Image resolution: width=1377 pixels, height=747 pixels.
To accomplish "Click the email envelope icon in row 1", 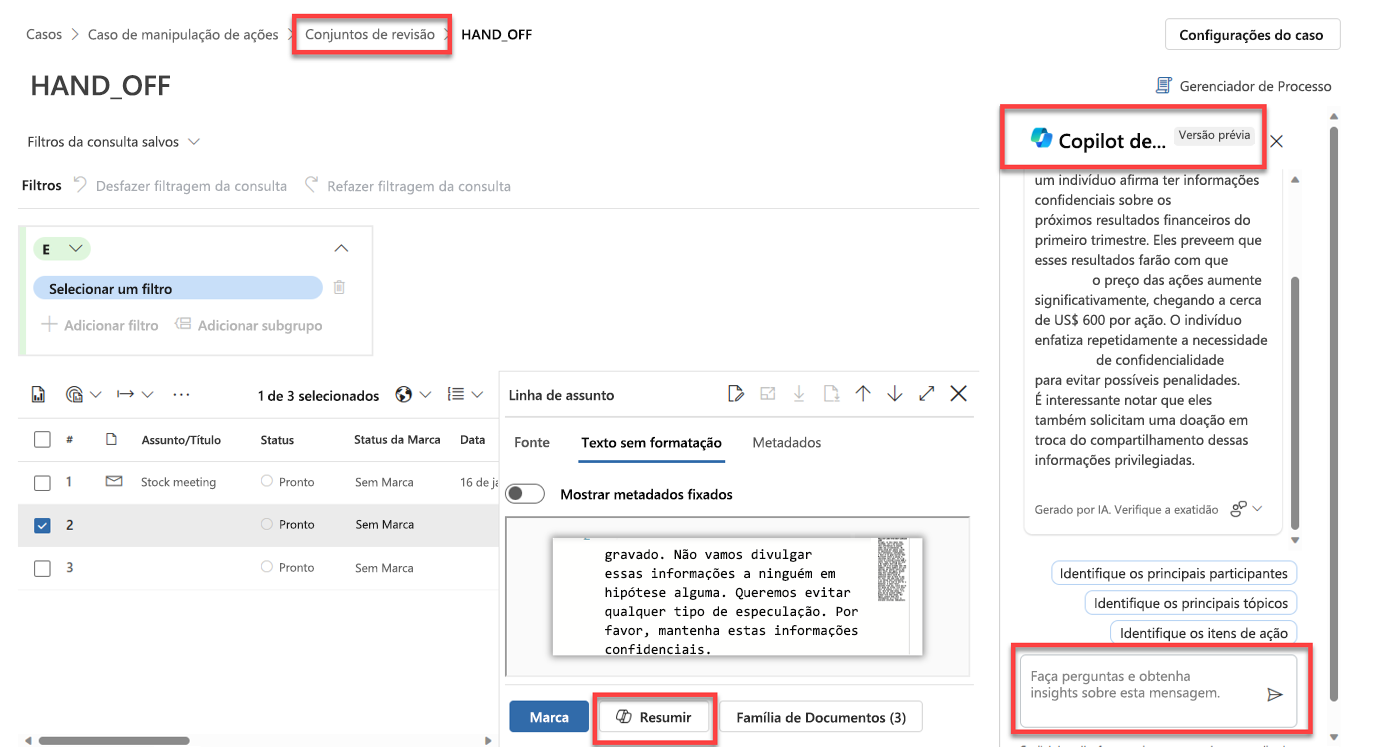I will [x=114, y=481].
